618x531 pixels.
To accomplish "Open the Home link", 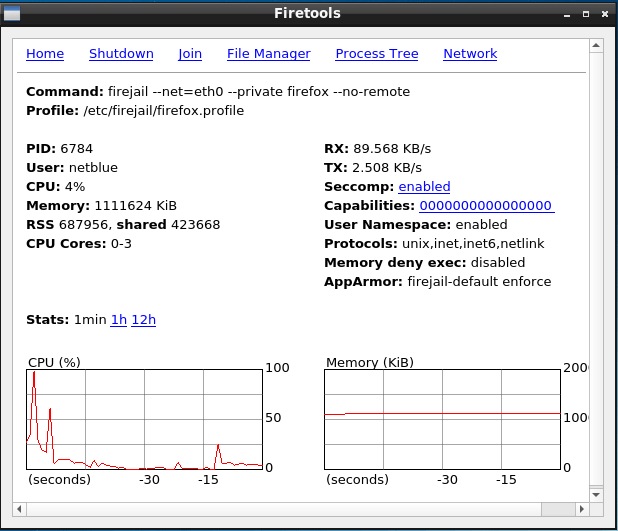I will click(45, 54).
